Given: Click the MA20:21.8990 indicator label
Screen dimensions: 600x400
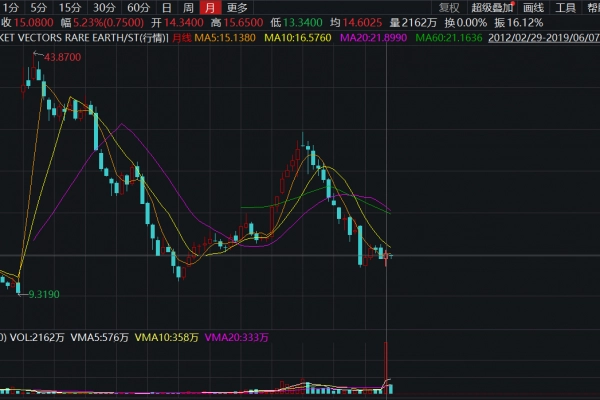Looking at the screenshot, I should point(373,38).
